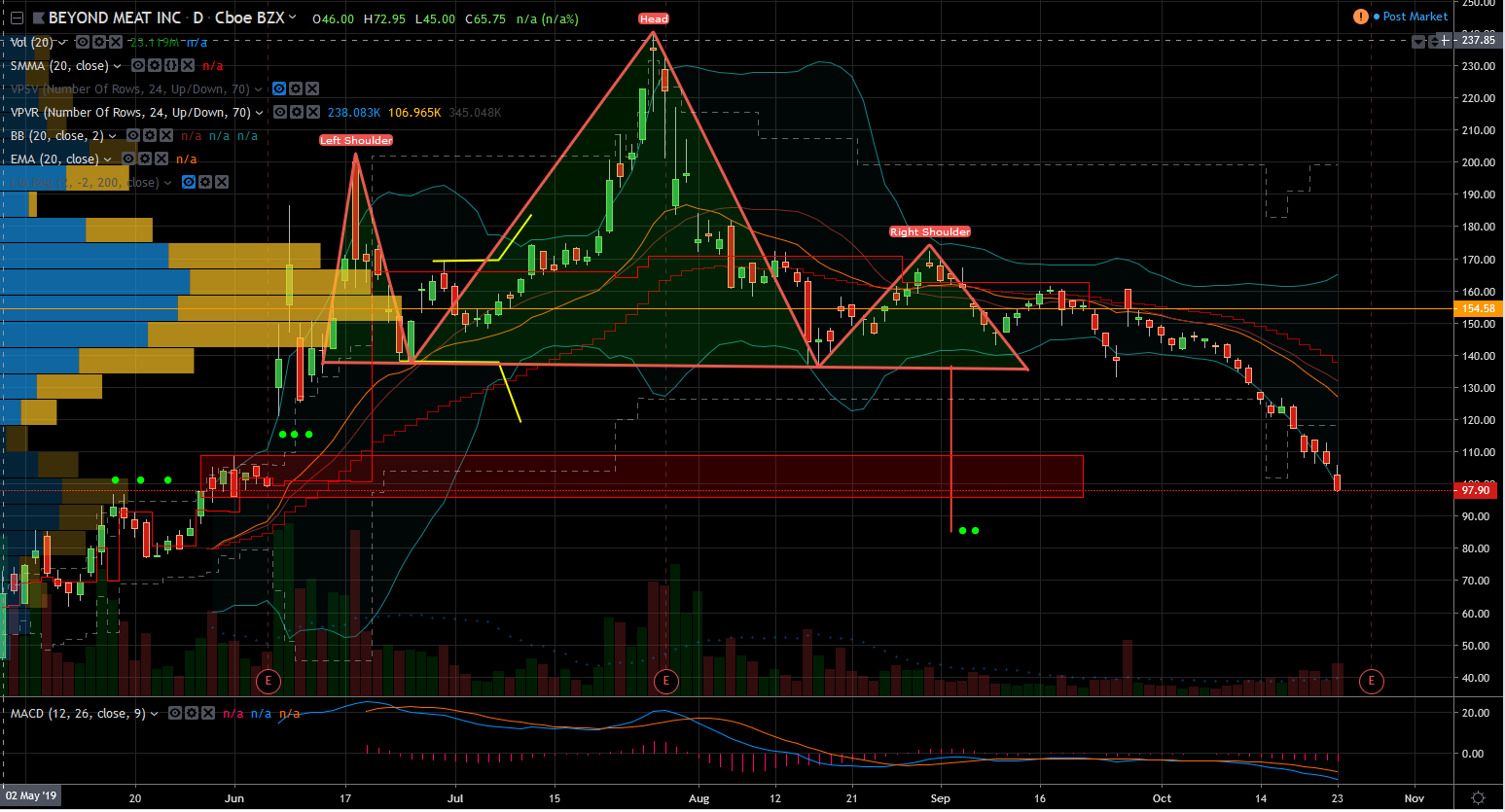Click the 02 May '19 date label
The height and width of the screenshot is (812, 1505).
pyautogui.click(x=31, y=795)
